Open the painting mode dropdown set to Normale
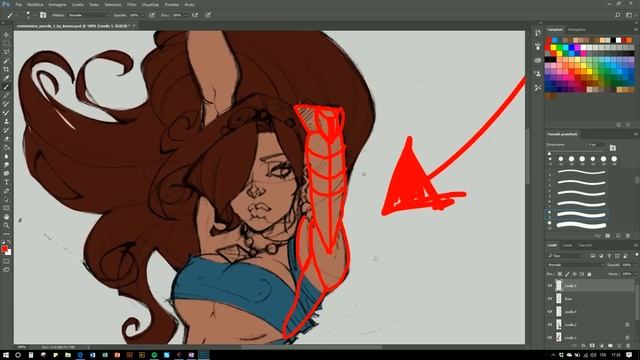640x360 pixels. click(x=89, y=15)
